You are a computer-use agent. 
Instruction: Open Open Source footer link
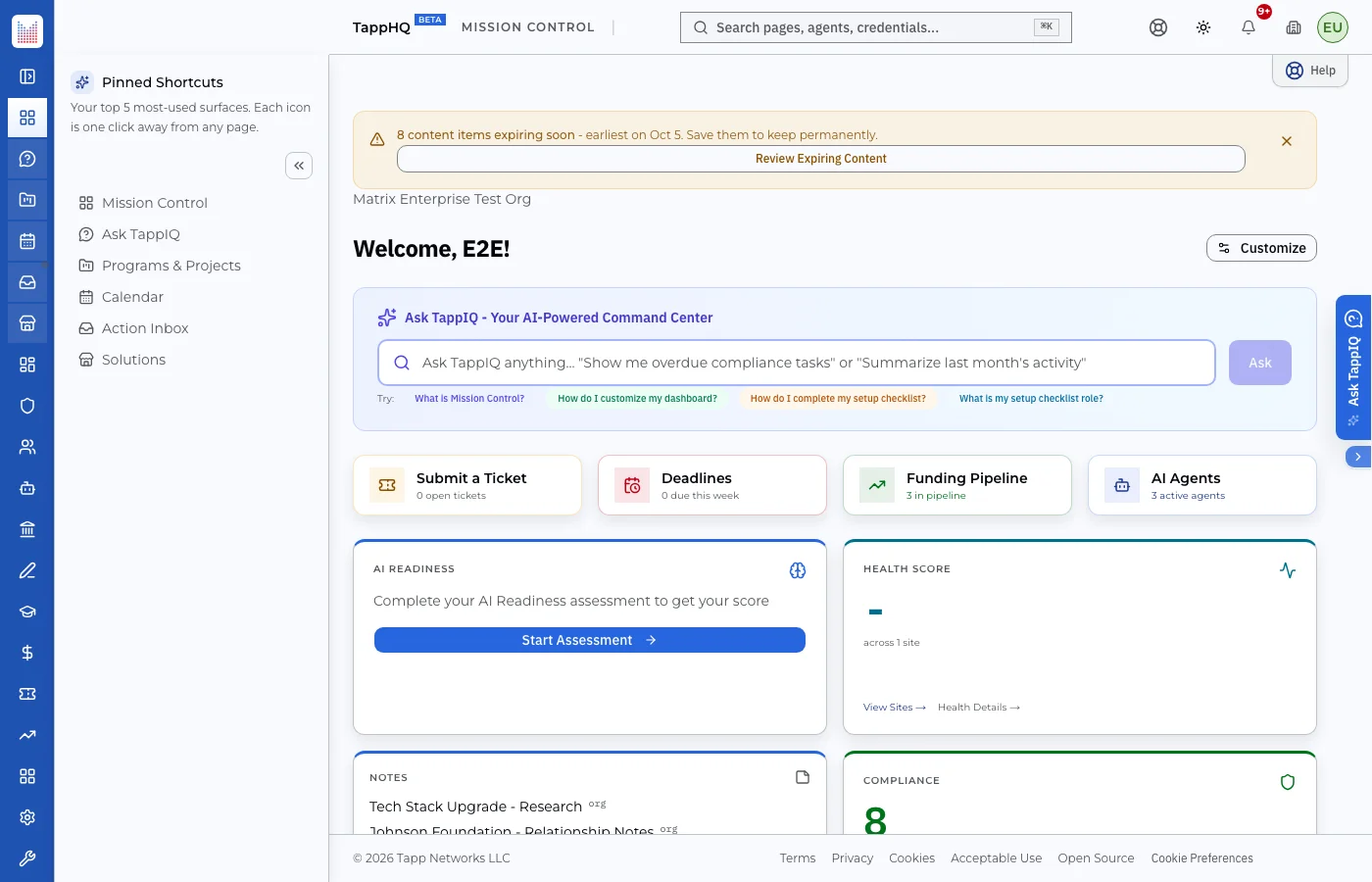point(1096,858)
